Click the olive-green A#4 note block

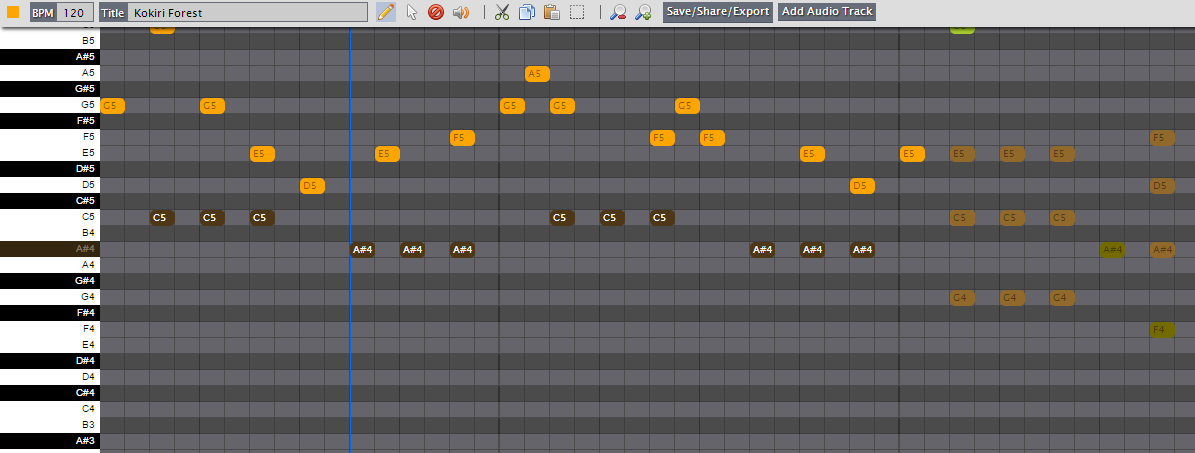point(1112,250)
